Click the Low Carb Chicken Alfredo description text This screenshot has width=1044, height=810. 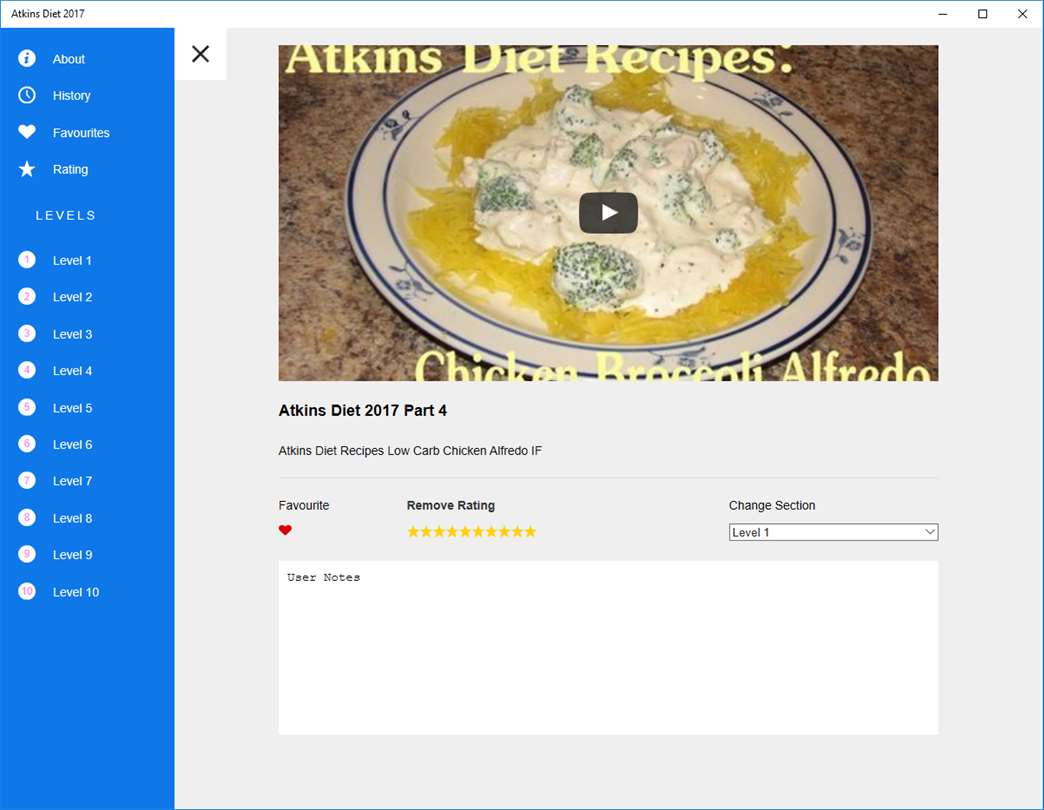pos(410,451)
